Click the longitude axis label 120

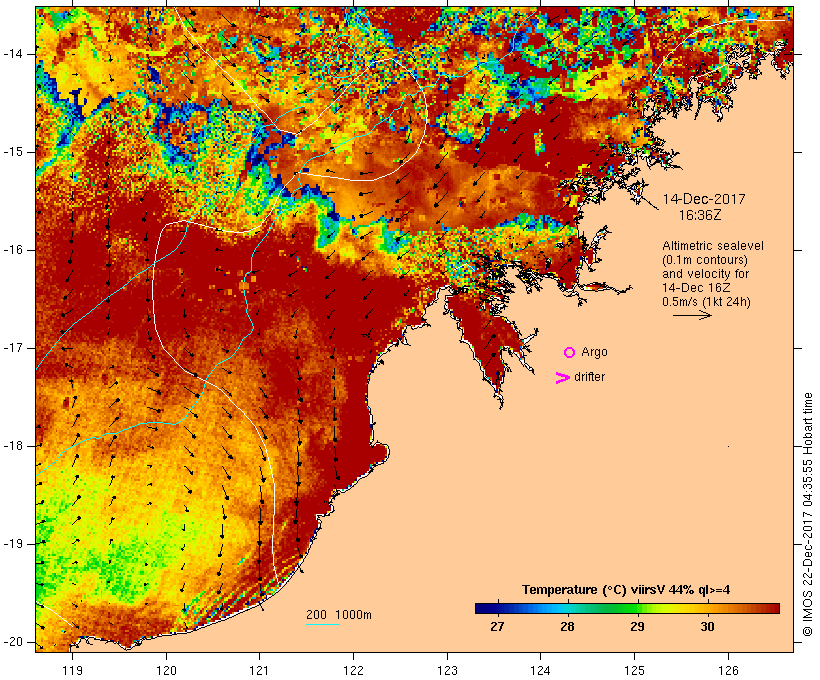click(x=166, y=670)
